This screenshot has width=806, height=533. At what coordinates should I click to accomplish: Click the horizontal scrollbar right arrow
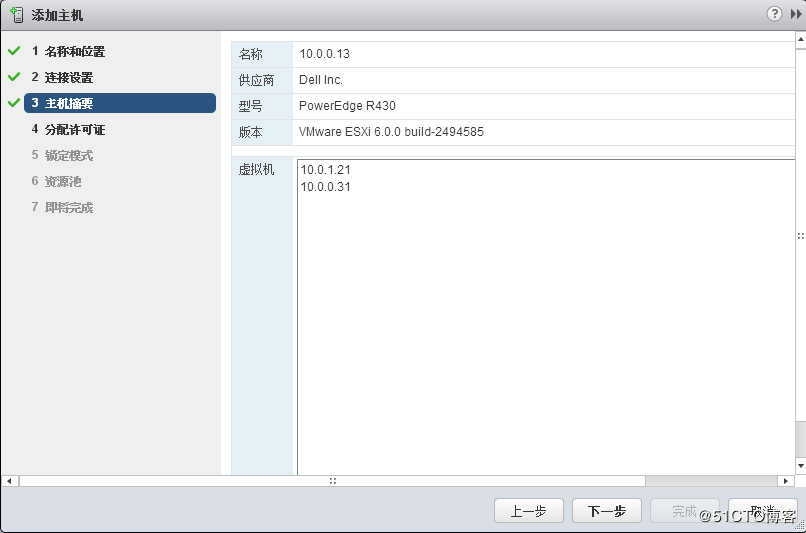(785, 481)
